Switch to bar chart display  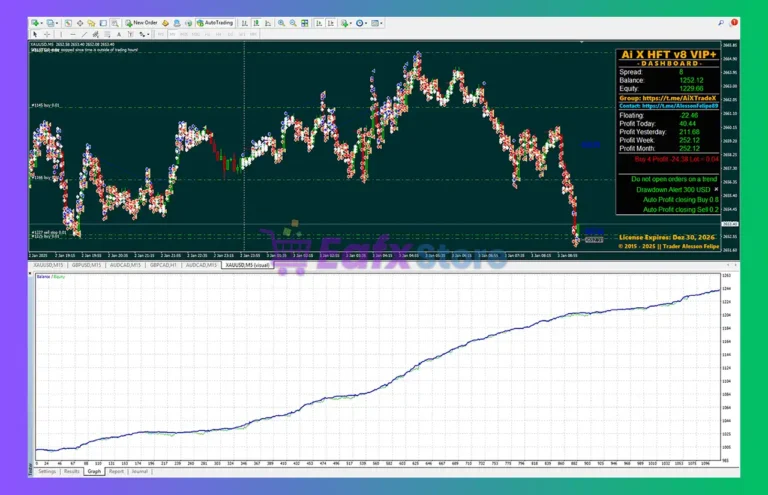coord(244,23)
